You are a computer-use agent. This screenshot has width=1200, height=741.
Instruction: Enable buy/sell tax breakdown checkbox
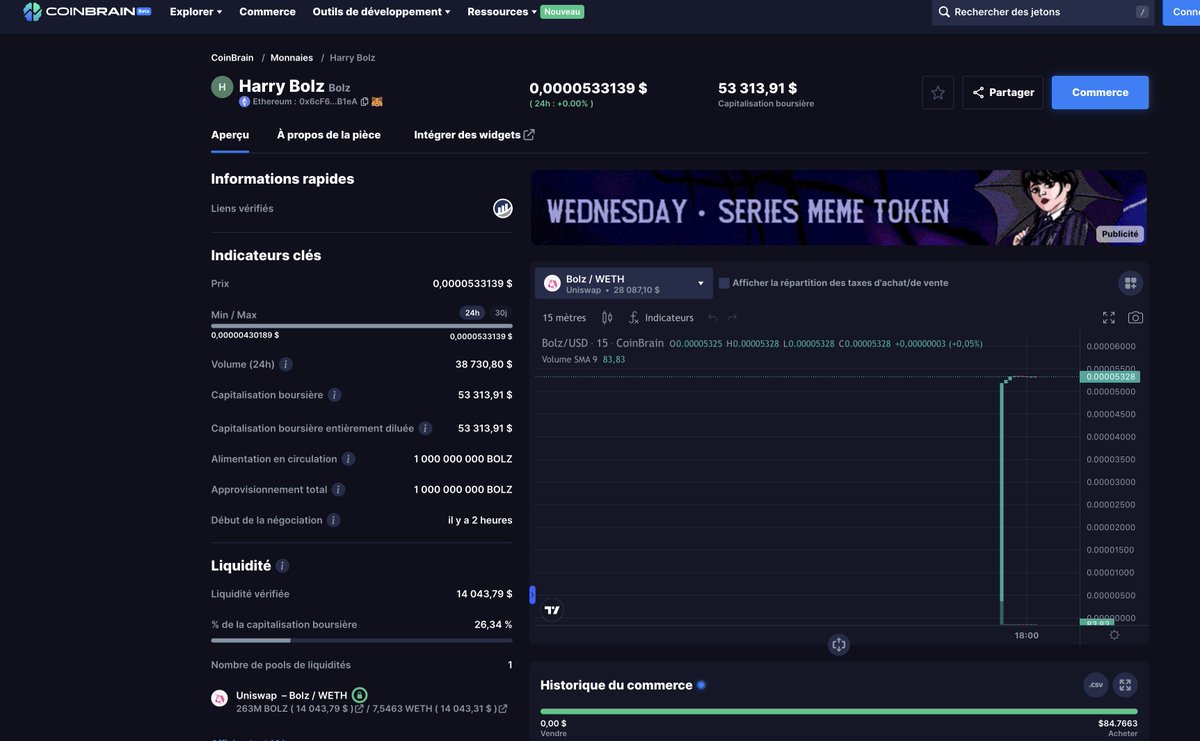724,283
